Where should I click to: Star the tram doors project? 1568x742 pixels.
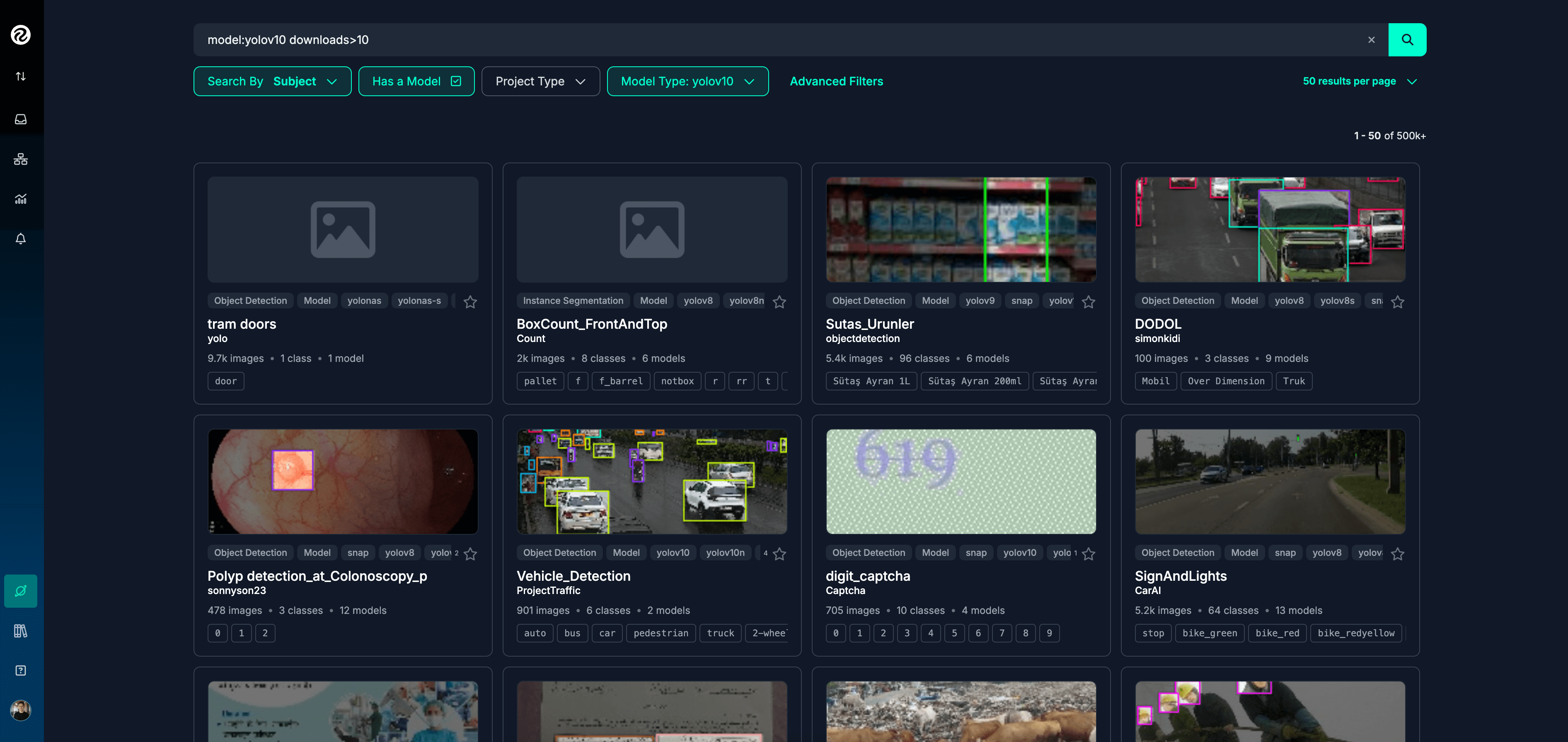(x=470, y=302)
